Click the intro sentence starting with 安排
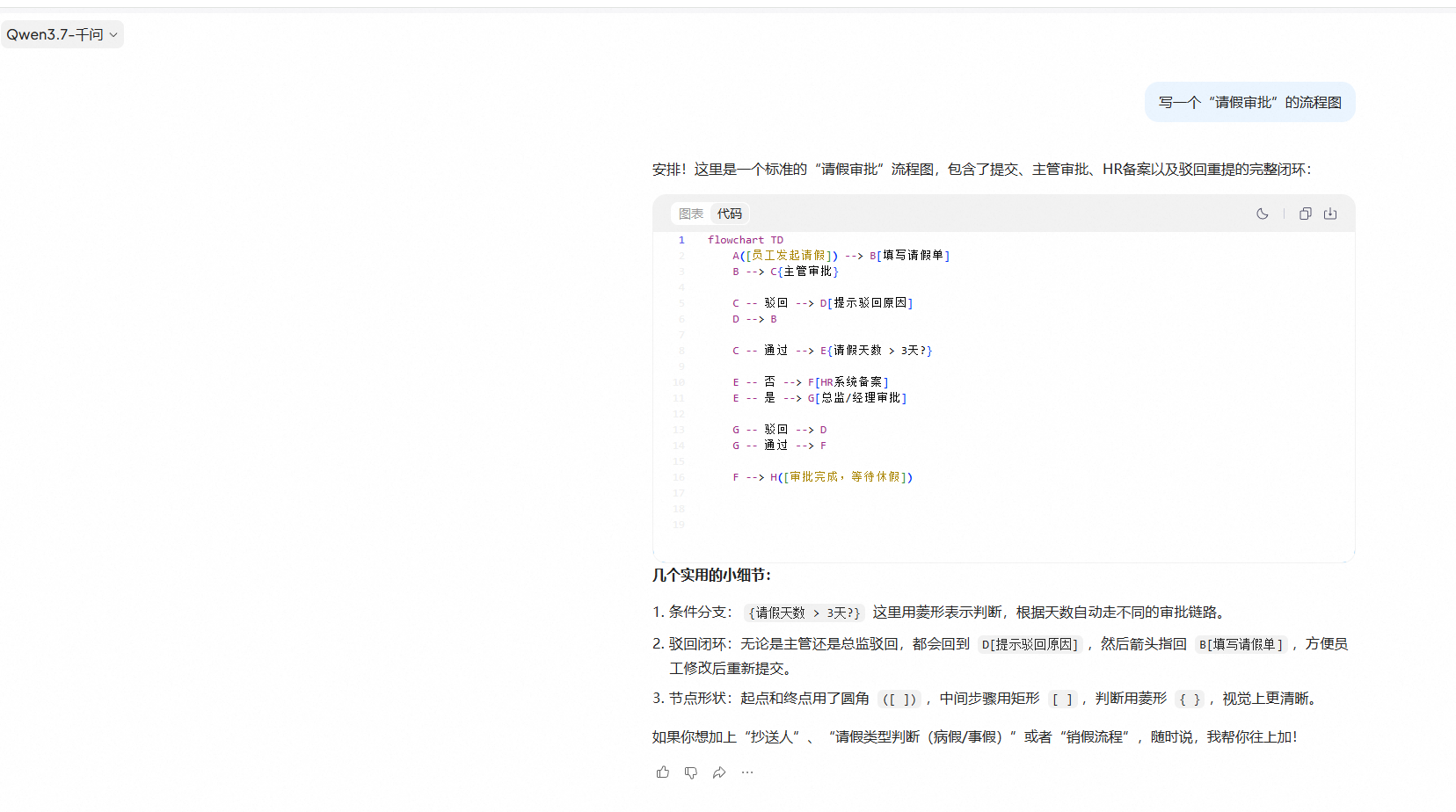The image size is (1456, 812). (x=981, y=169)
